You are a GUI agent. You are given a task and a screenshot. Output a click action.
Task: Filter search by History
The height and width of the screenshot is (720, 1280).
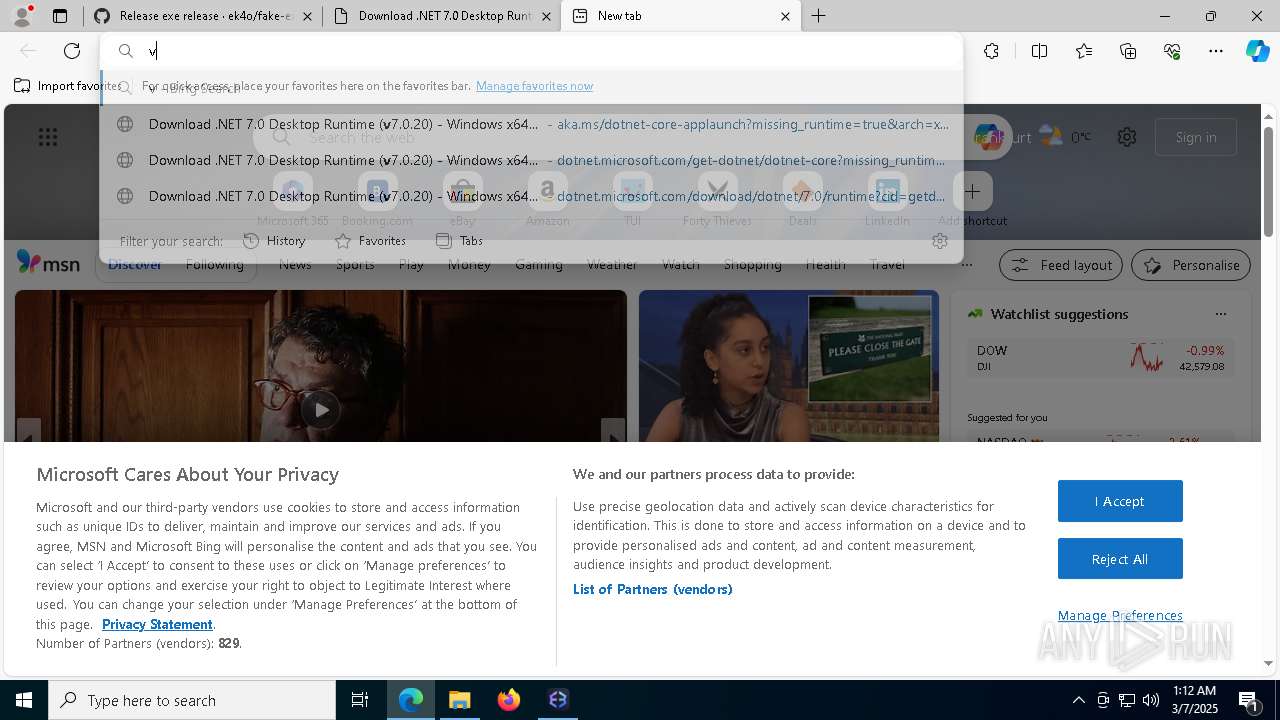pos(274,241)
